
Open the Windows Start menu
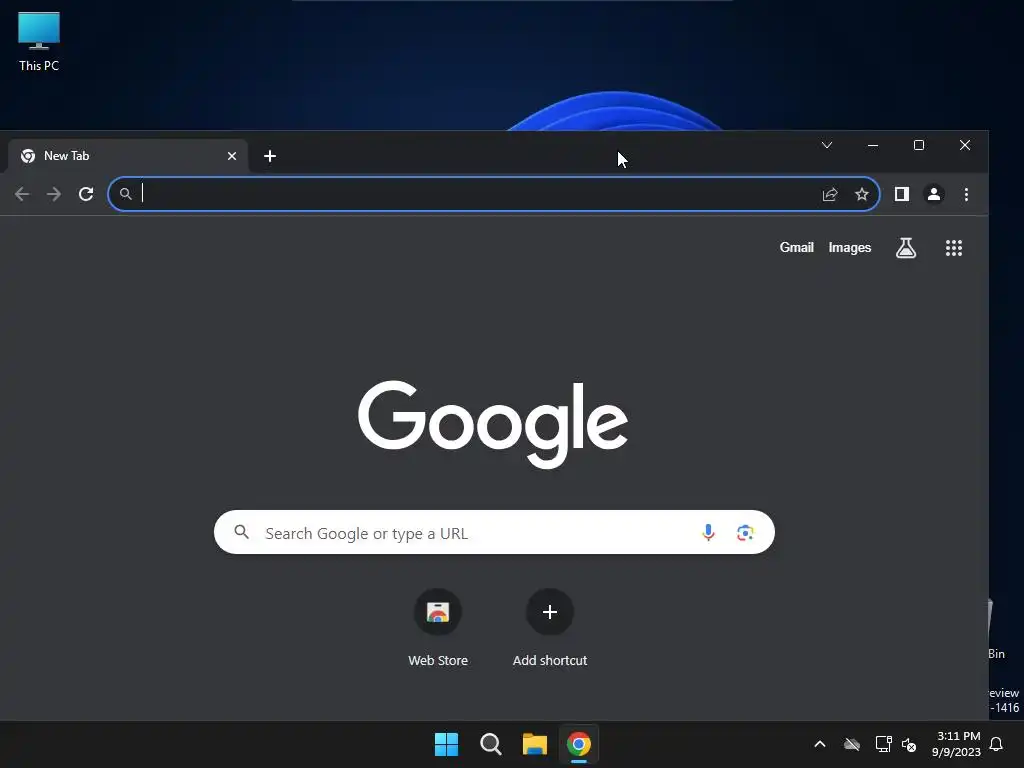[x=447, y=744]
